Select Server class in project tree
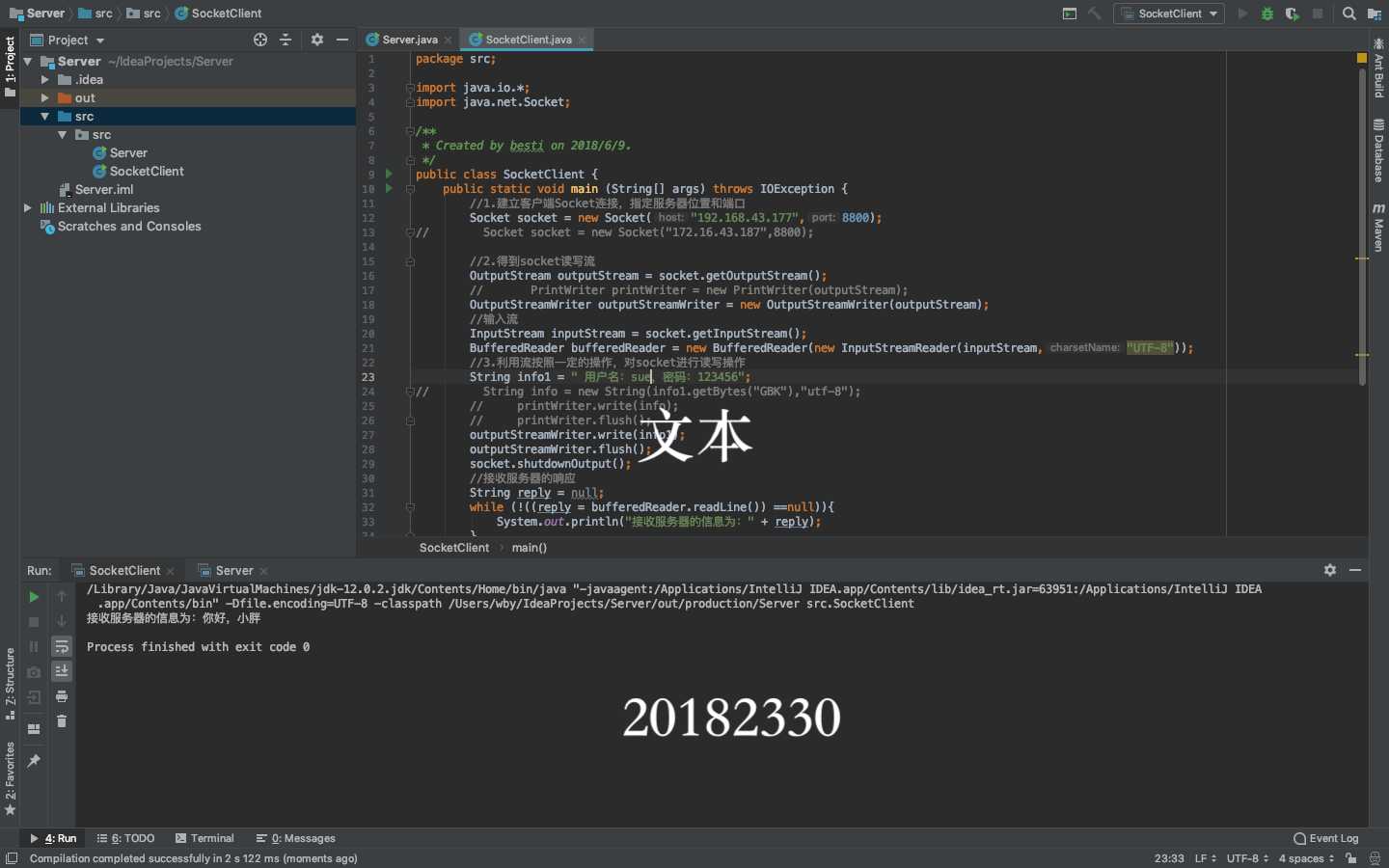 (x=120, y=153)
